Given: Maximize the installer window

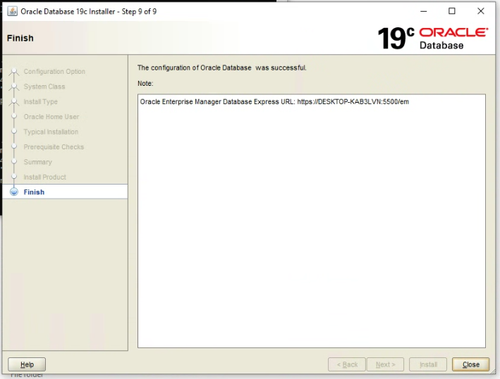Looking at the screenshot, I should (x=452, y=11).
